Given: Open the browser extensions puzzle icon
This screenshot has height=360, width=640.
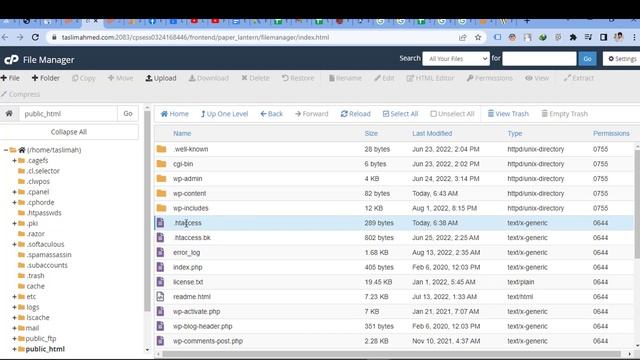Looking at the screenshot, I should 573,37.
